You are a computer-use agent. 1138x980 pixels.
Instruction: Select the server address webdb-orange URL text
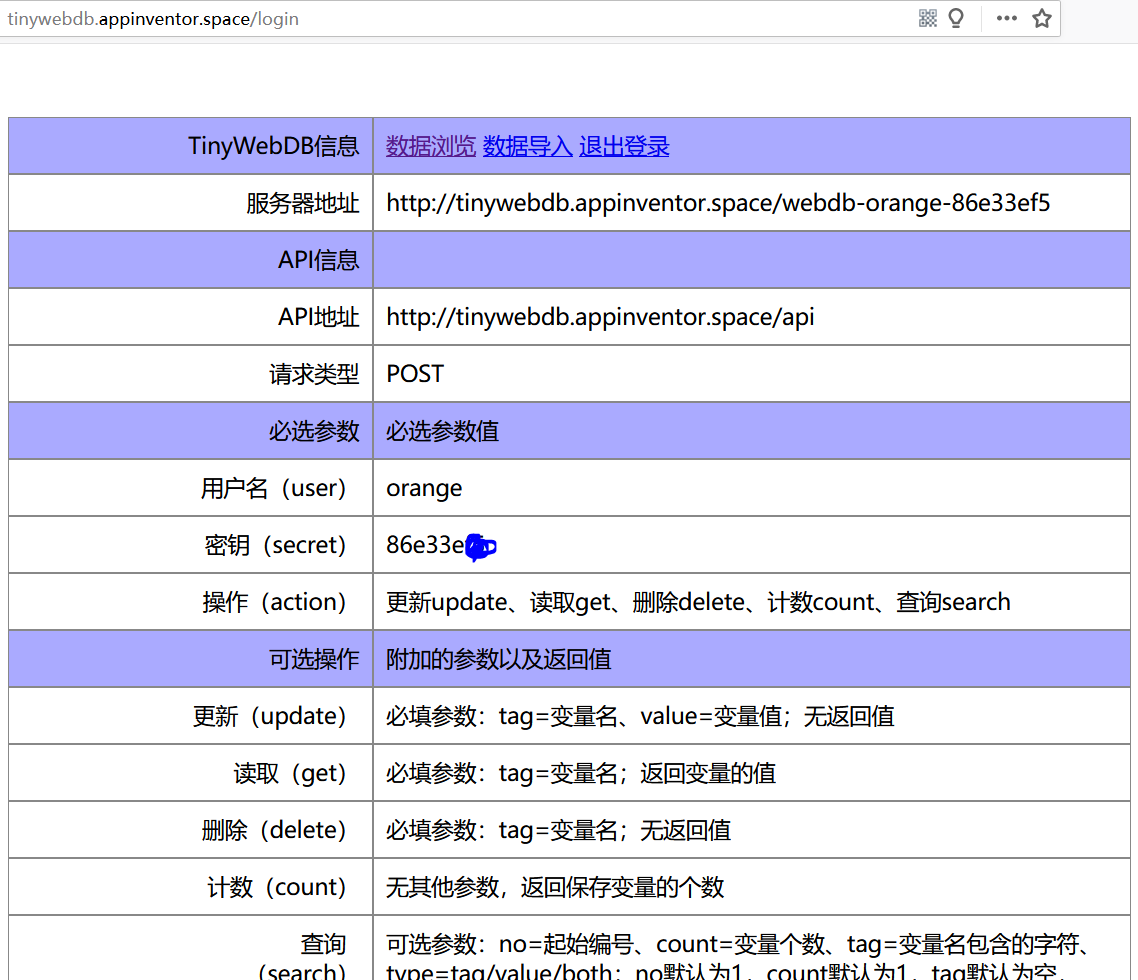(x=718, y=203)
